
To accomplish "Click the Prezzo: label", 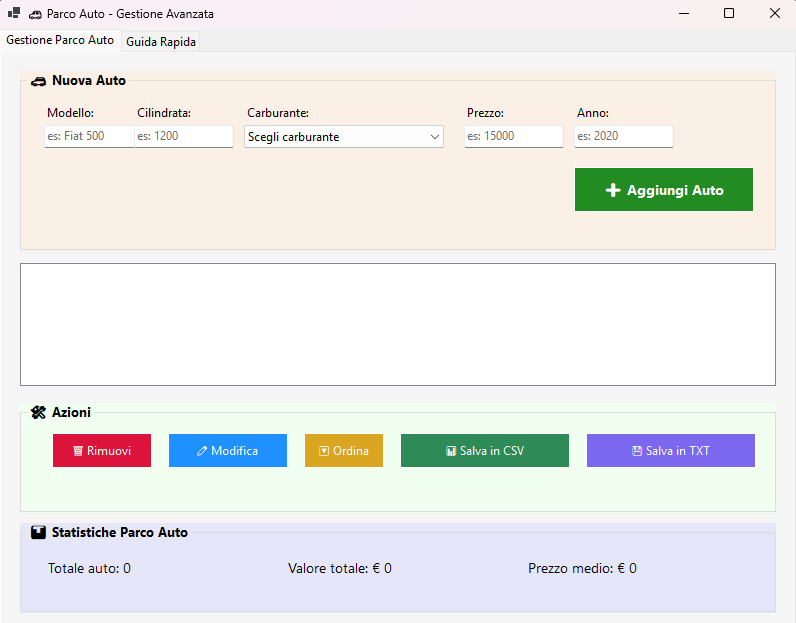I will tap(485, 113).
